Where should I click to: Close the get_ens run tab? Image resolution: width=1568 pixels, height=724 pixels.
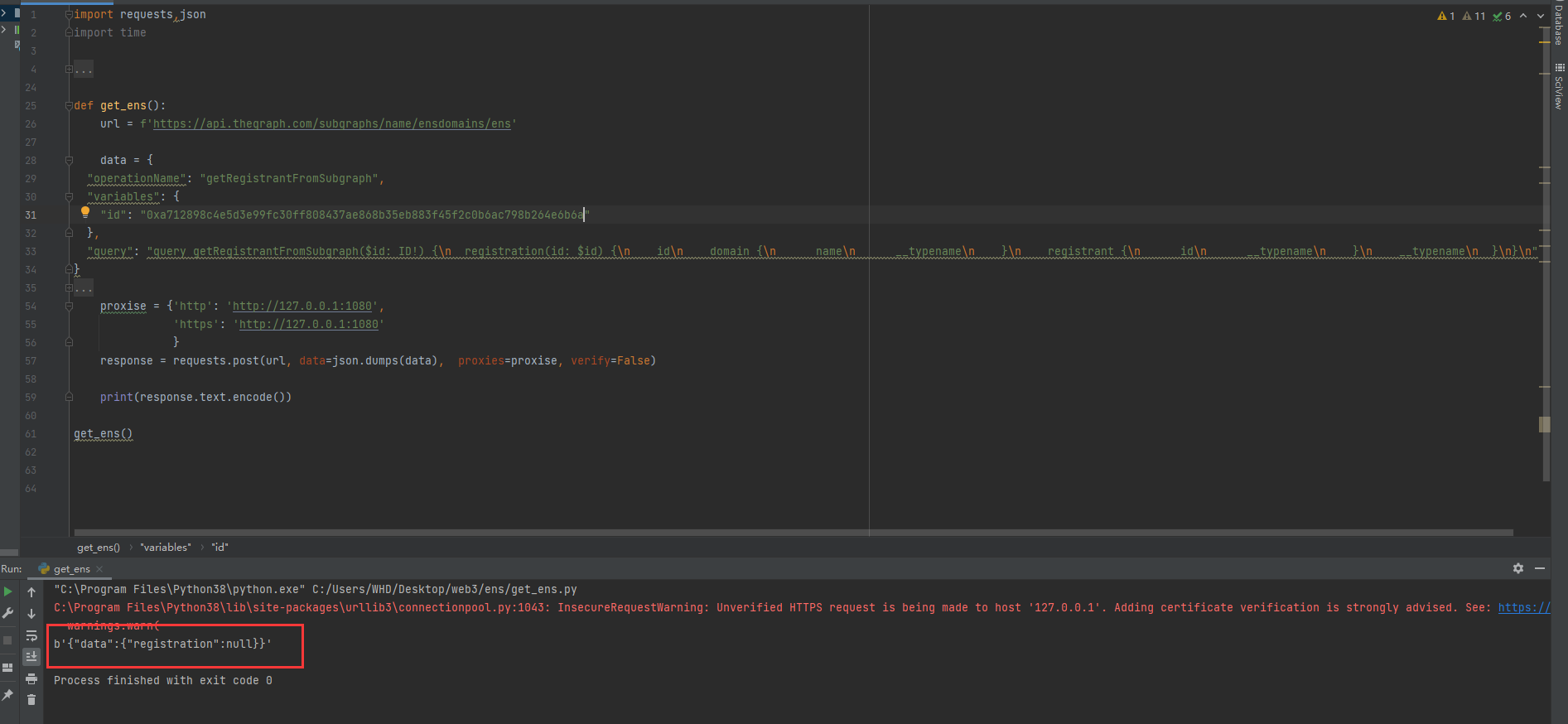[99, 569]
